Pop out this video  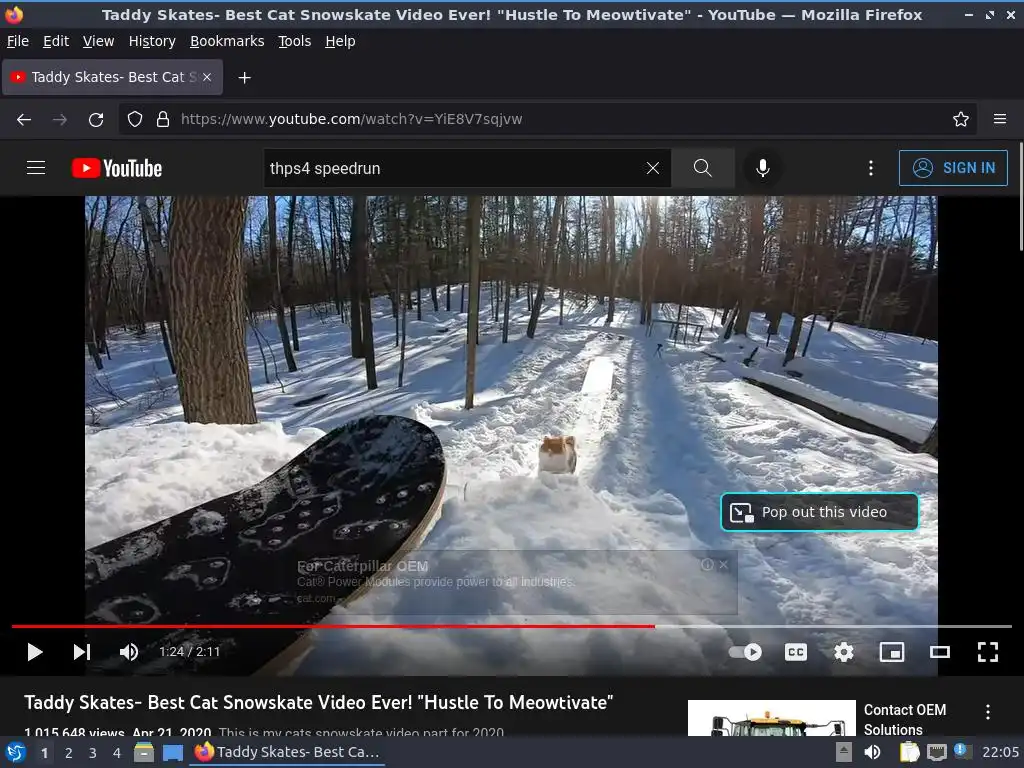pyautogui.click(x=820, y=512)
